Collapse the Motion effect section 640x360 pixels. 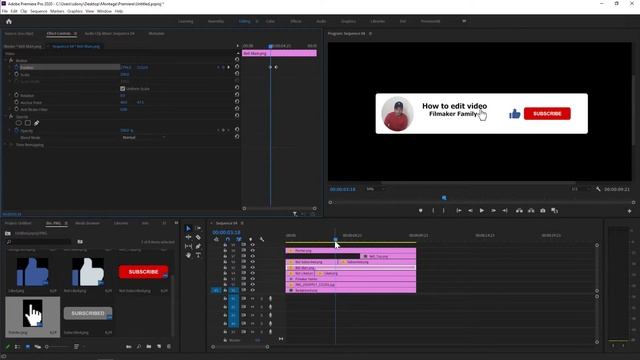(5, 60)
